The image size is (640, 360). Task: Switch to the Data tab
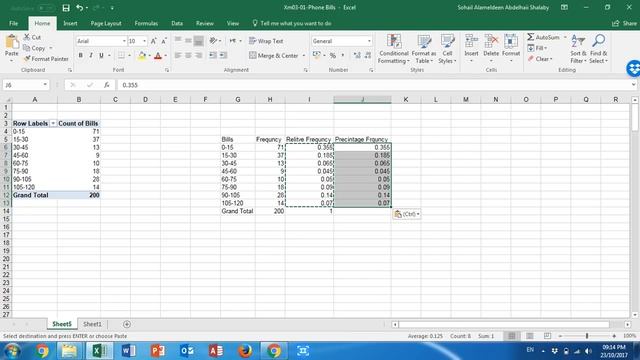tap(177, 23)
